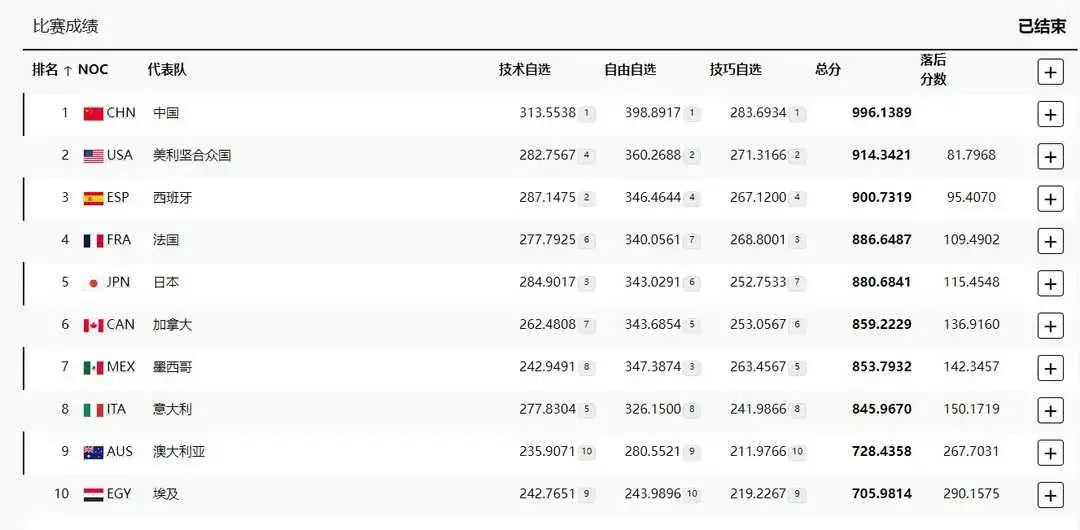
Task: Expand USA row plus button
Action: coord(1050,157)
